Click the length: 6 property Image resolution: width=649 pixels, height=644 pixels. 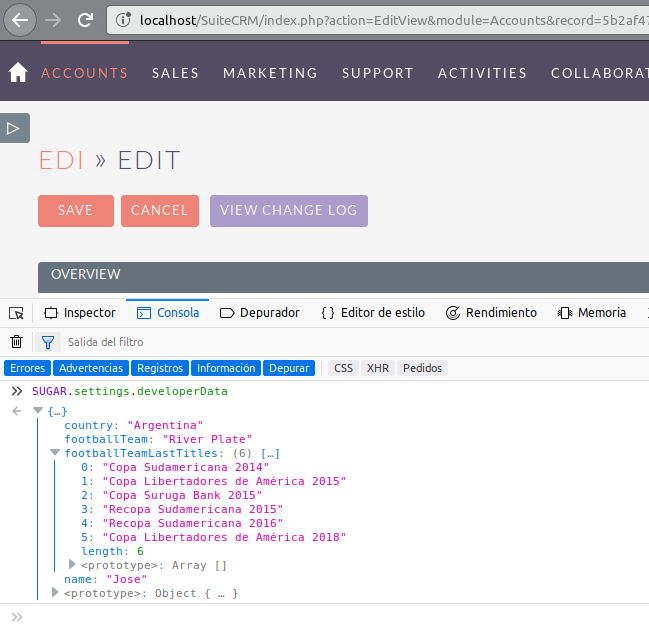pyautogui.click(x=113, y=551)
